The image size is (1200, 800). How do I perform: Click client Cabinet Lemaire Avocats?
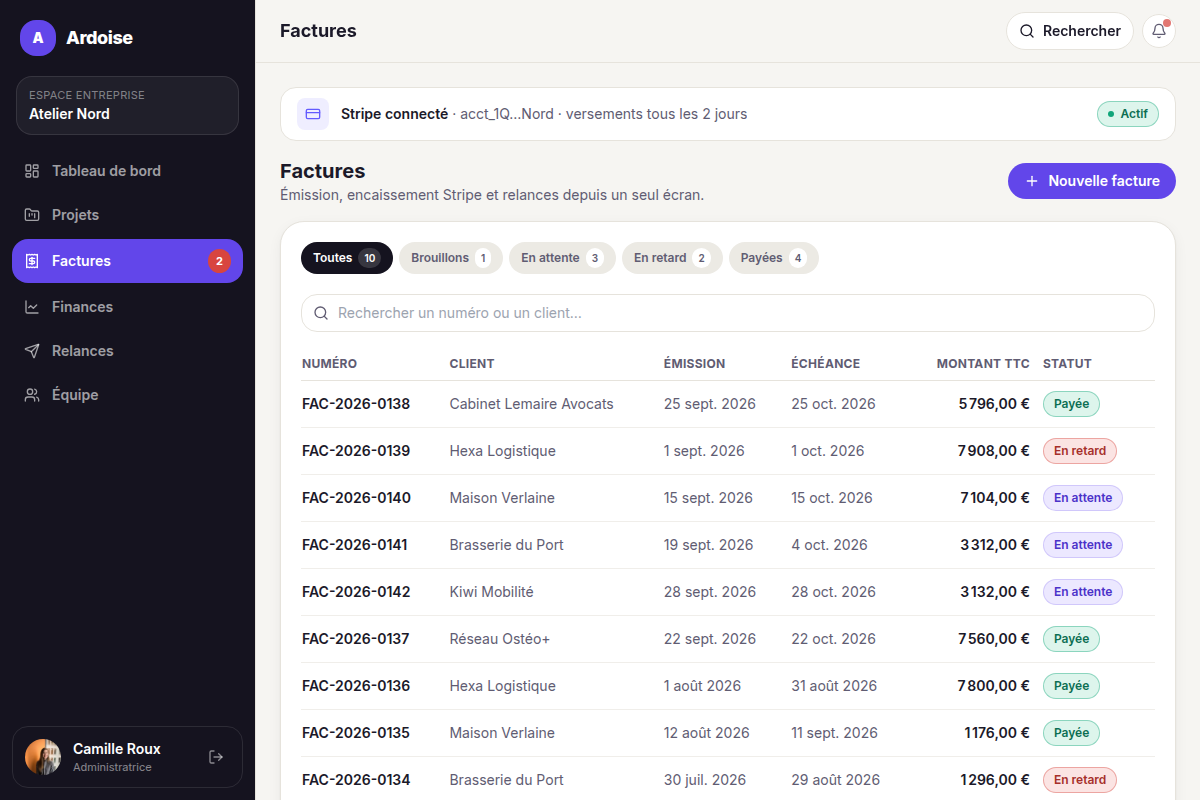click(x=532, y=404)
